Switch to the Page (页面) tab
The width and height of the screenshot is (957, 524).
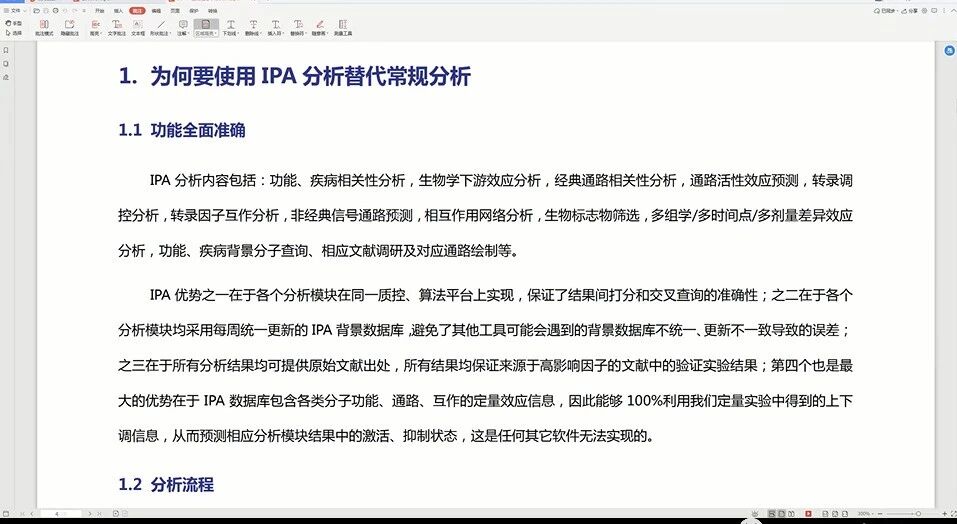click(175, 10)
